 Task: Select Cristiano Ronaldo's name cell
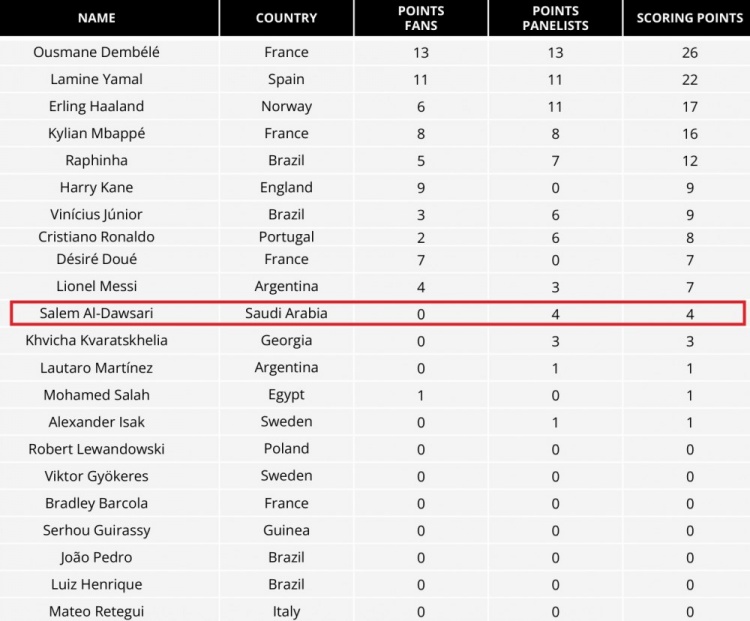pyautogui.click(x=96, y=237)
